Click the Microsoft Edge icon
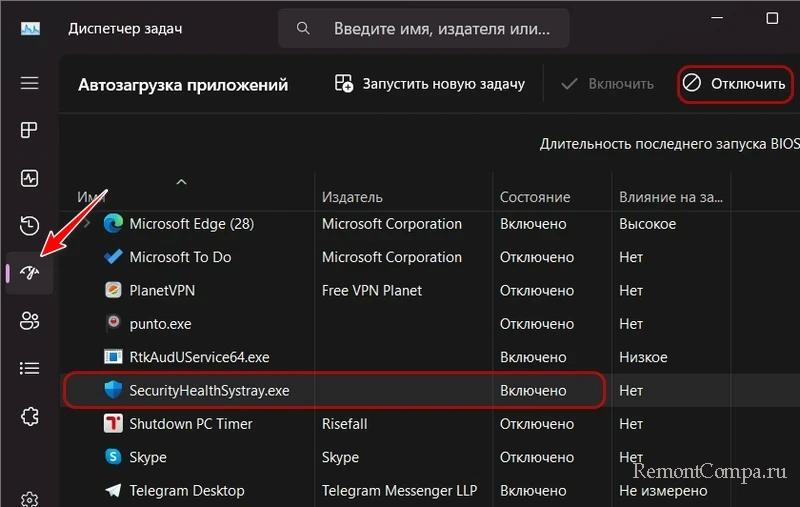800x507 pixels. click(113, 223)
